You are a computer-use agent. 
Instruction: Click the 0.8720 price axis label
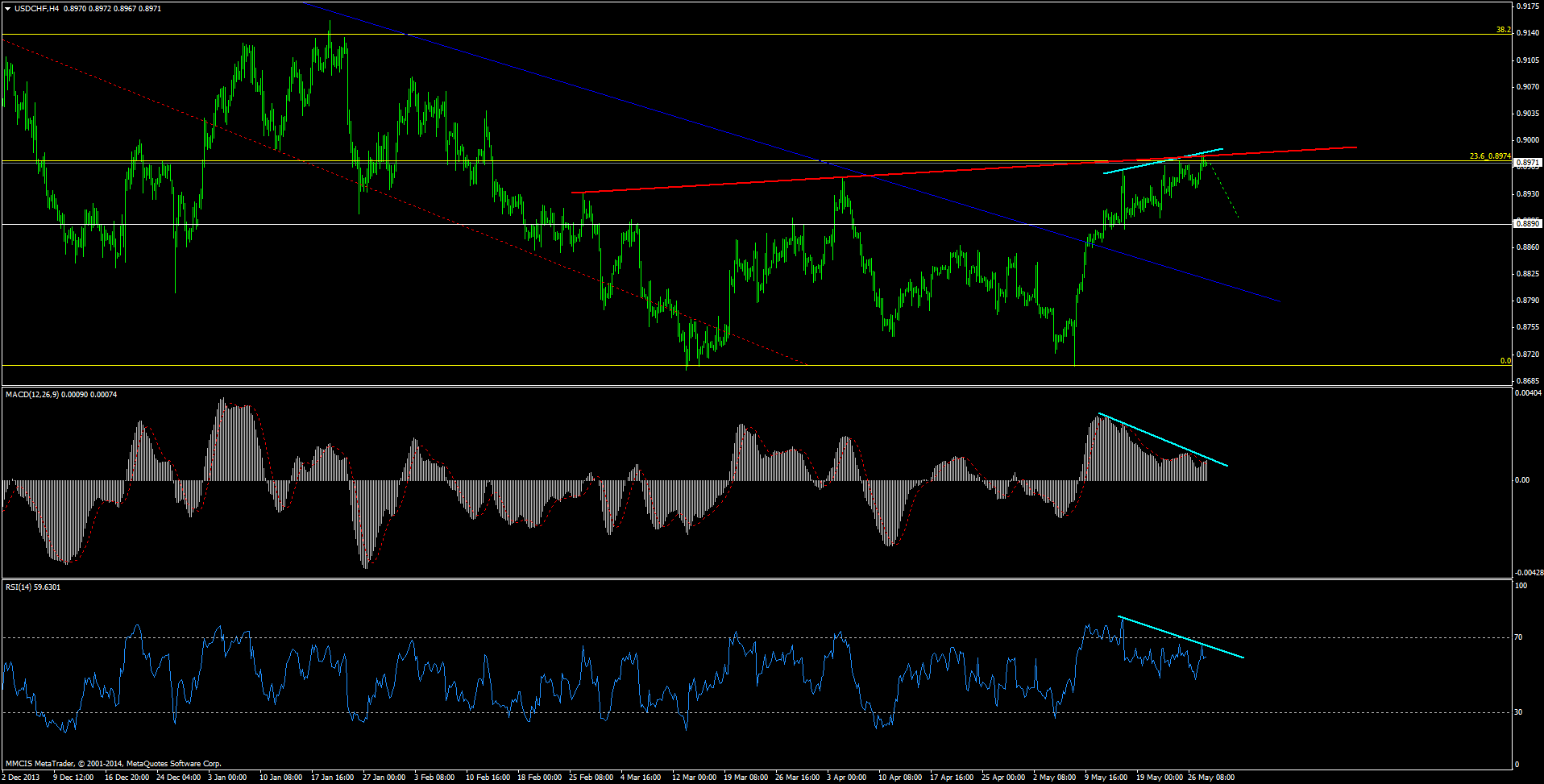point(1528,355)
